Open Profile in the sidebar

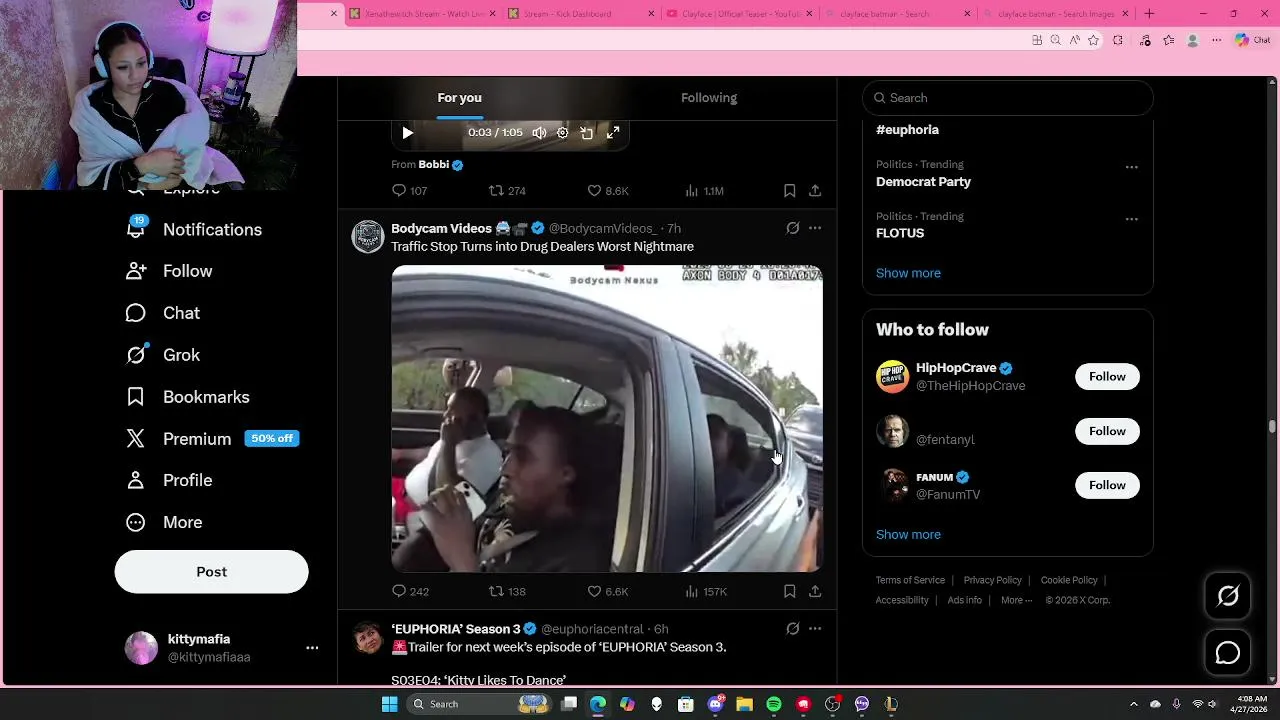[x=169, y=480]
